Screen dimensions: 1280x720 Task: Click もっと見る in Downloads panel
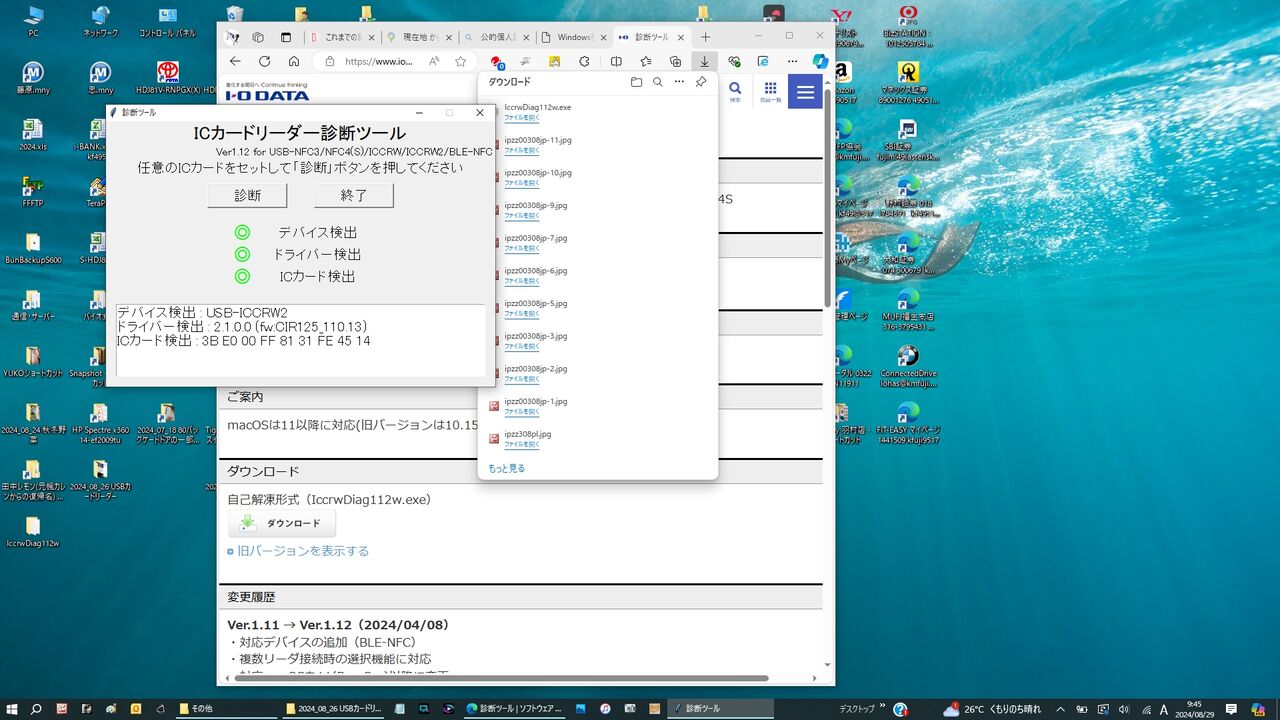(506, 468)
